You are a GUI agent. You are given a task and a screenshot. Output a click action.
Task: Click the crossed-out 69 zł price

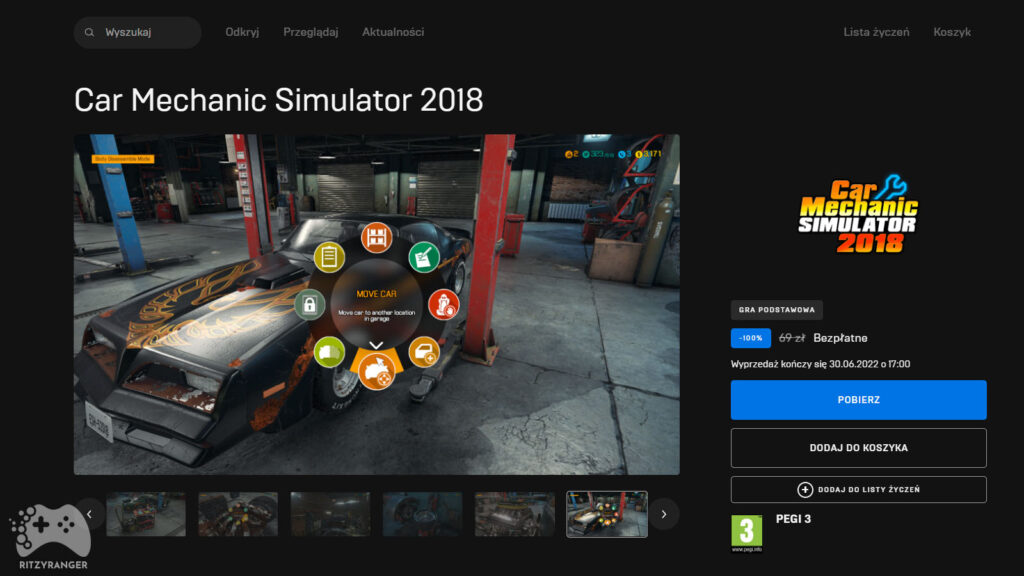[x=792, y=338]
